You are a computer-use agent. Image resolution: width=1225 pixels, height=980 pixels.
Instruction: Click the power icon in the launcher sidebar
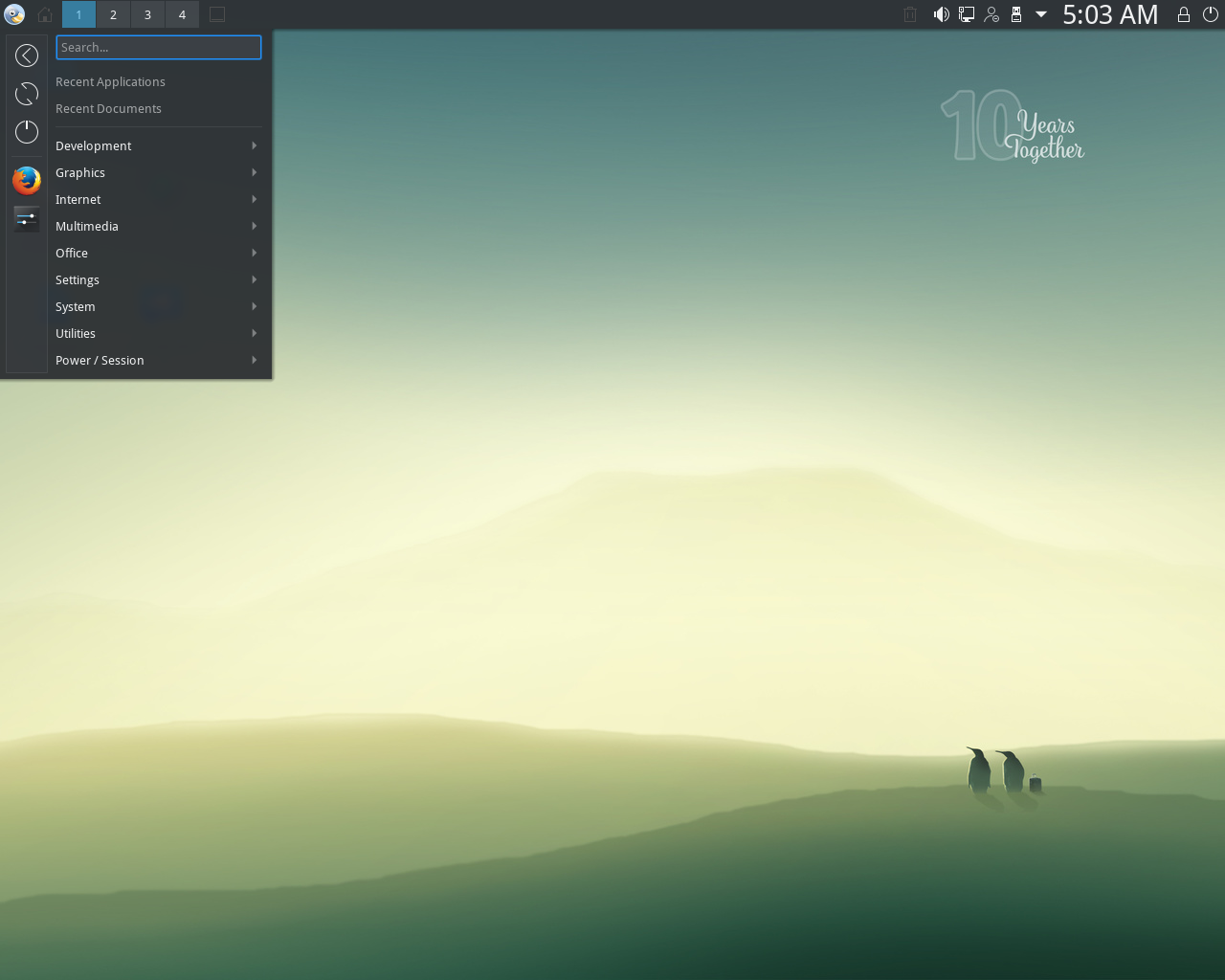[27, 132]
